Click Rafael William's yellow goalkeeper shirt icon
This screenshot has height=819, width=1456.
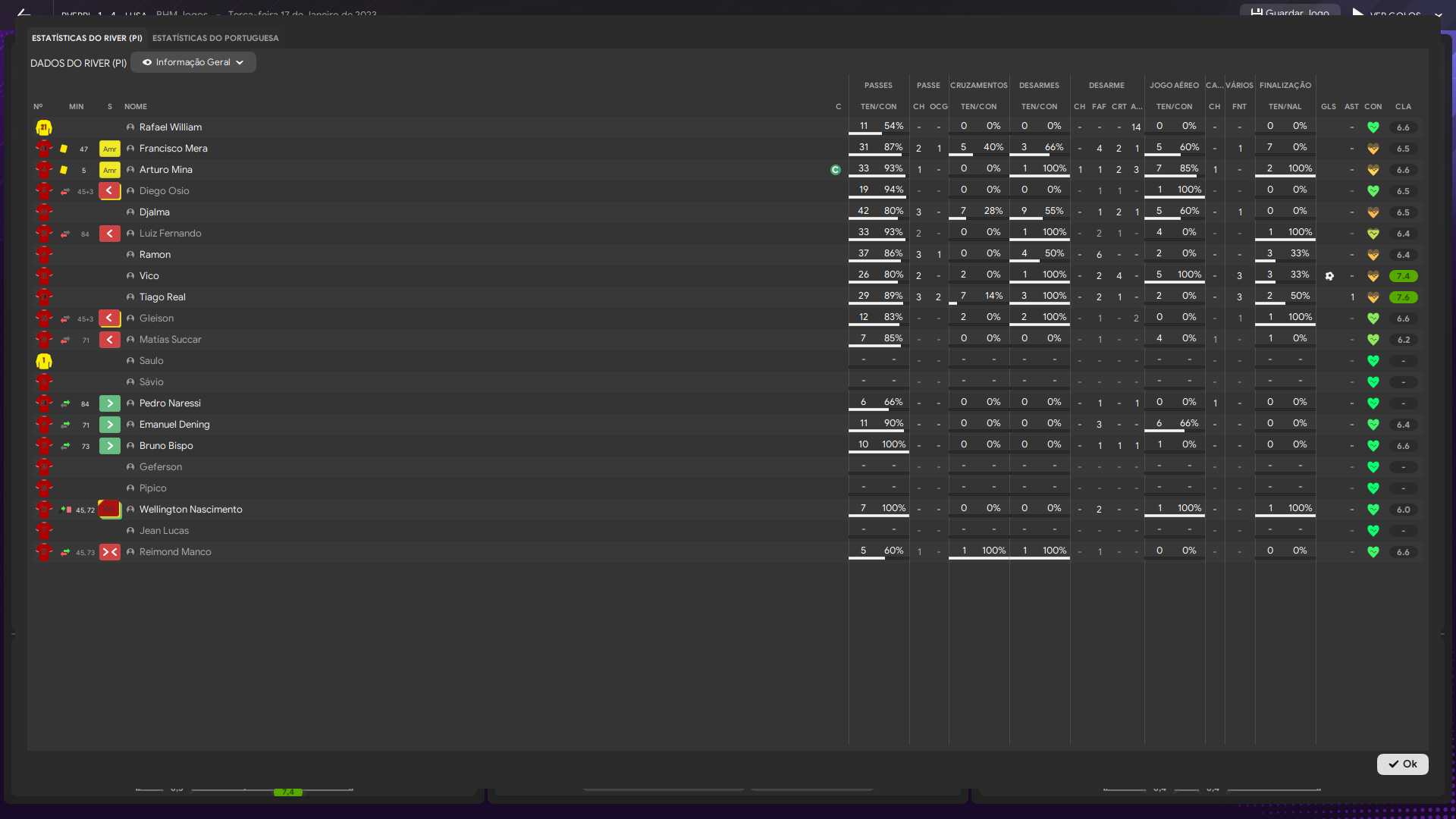[x=44, y=127]
